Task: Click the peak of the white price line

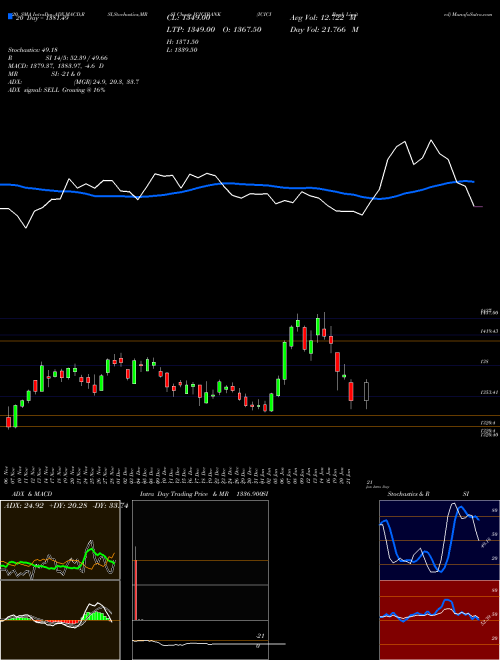Action: pos(431,140)
